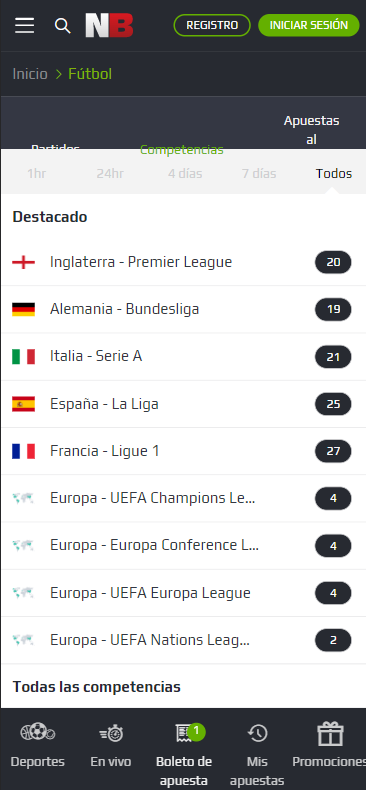Screen dimensions: 366x790
Task: Click the INICIAR SESIÓN button
Action: pyautogui.click(x=309, y=25)
